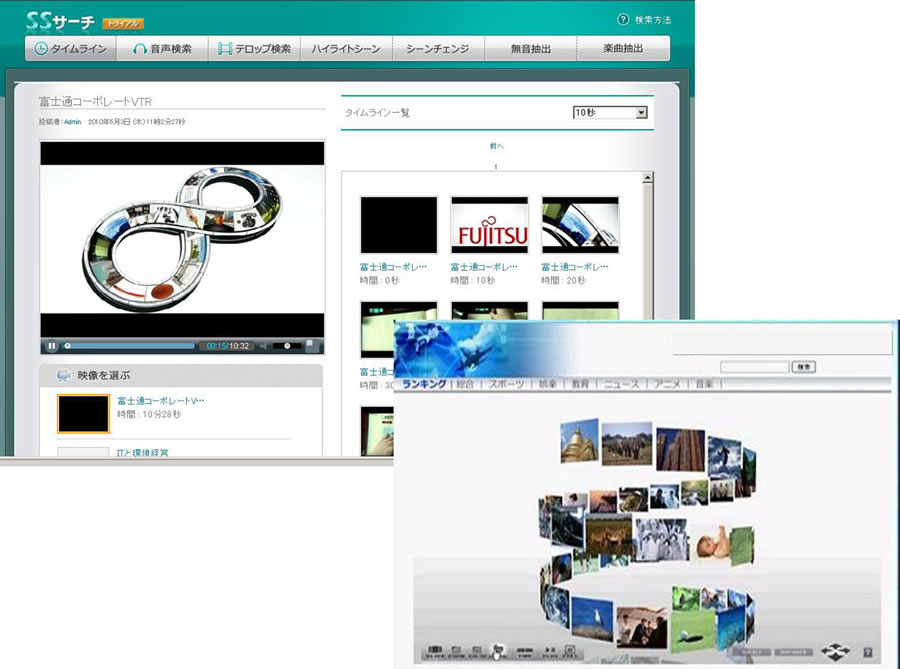Click the 検索 search button
The height and width of the screenshot is (669, 900).
(x=803, y=367)
